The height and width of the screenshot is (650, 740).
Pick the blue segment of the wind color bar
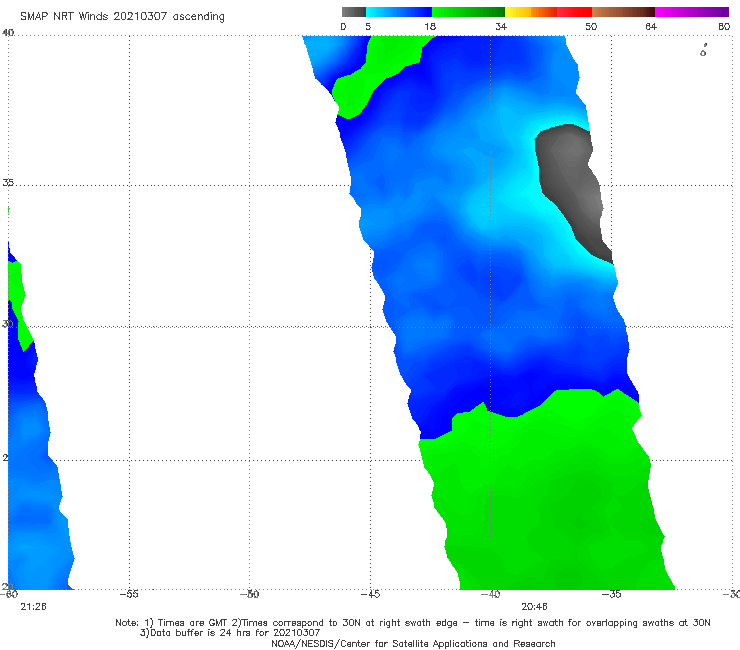point(399,12)
